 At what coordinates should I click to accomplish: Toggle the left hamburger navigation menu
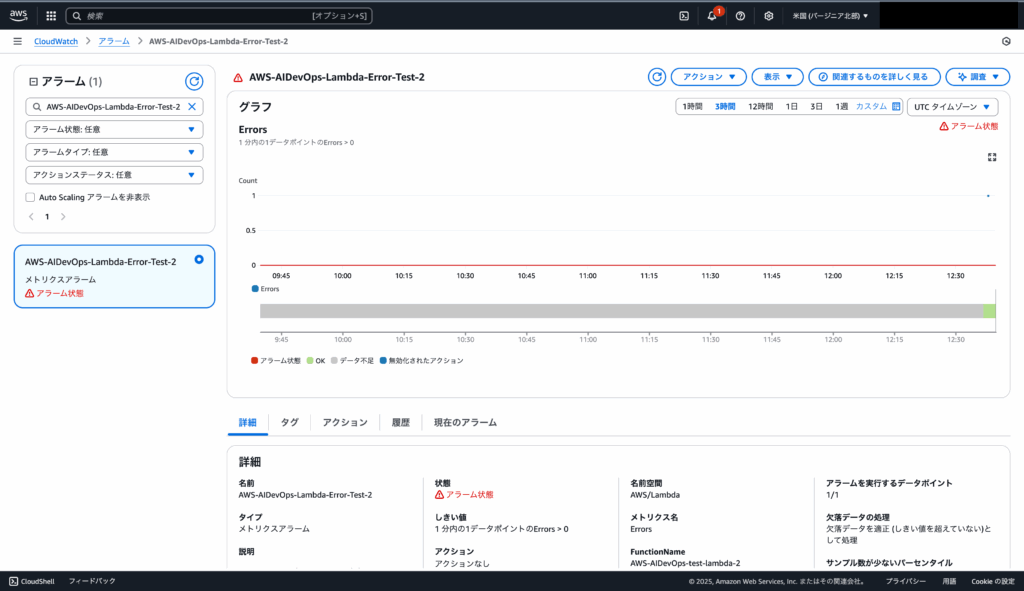17,41
